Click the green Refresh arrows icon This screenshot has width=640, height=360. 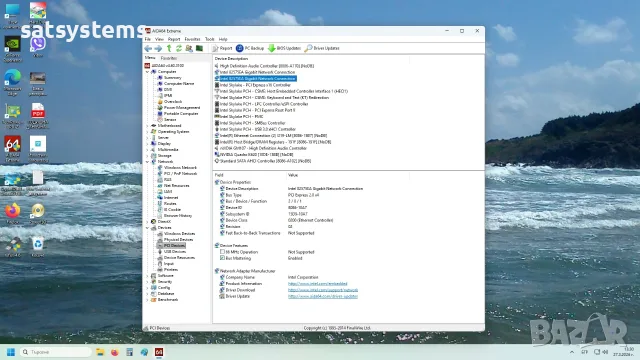(179, 48)
